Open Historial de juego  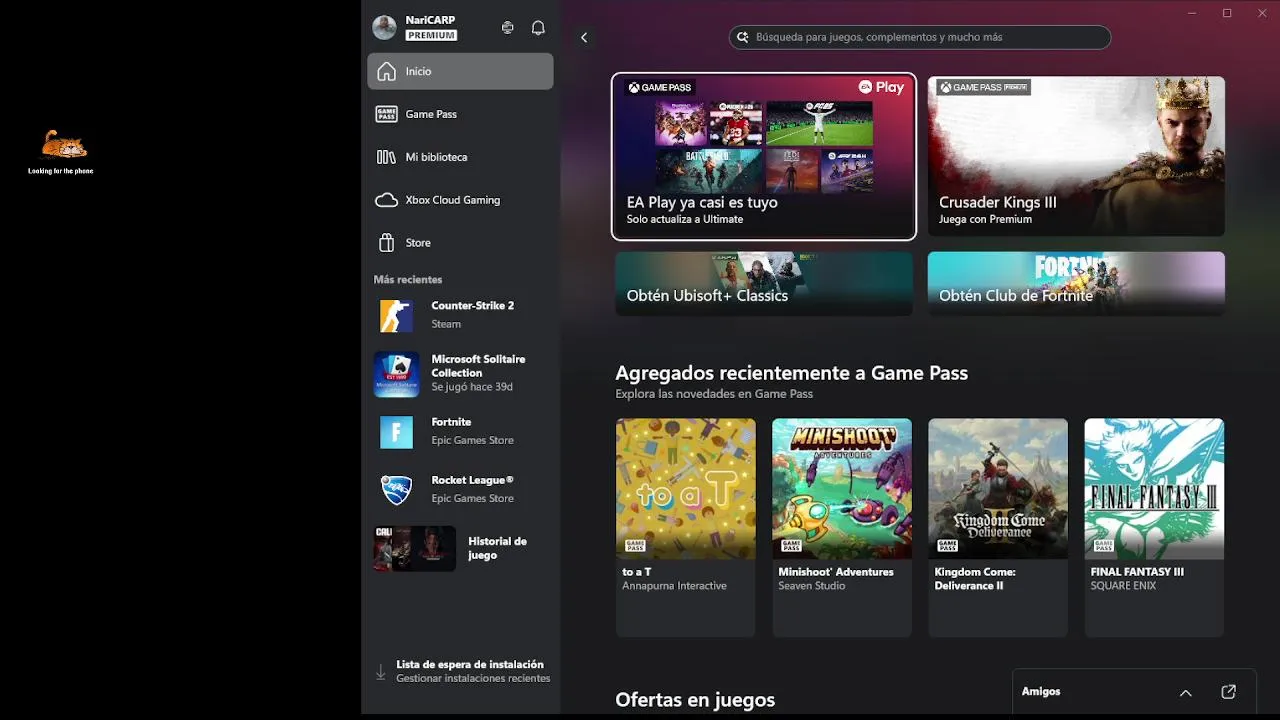[460, 548]
